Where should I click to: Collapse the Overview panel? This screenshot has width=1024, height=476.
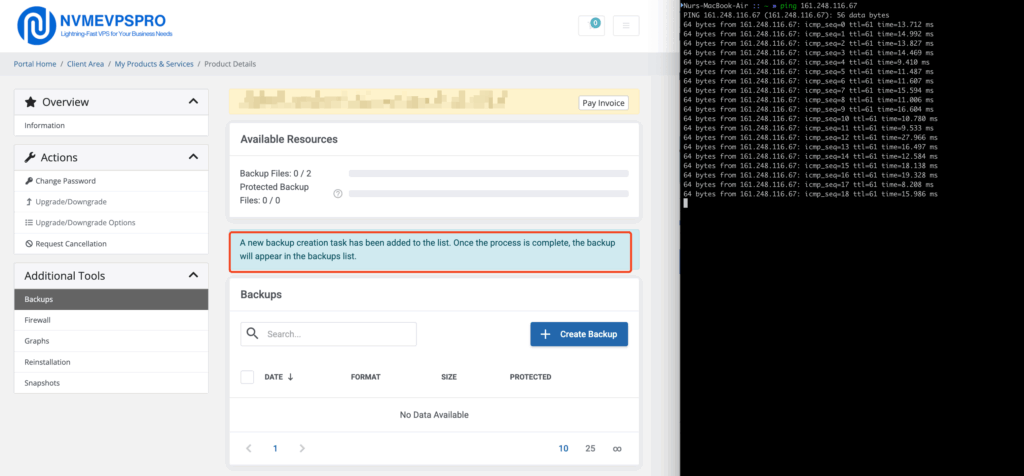click(193, 102)
